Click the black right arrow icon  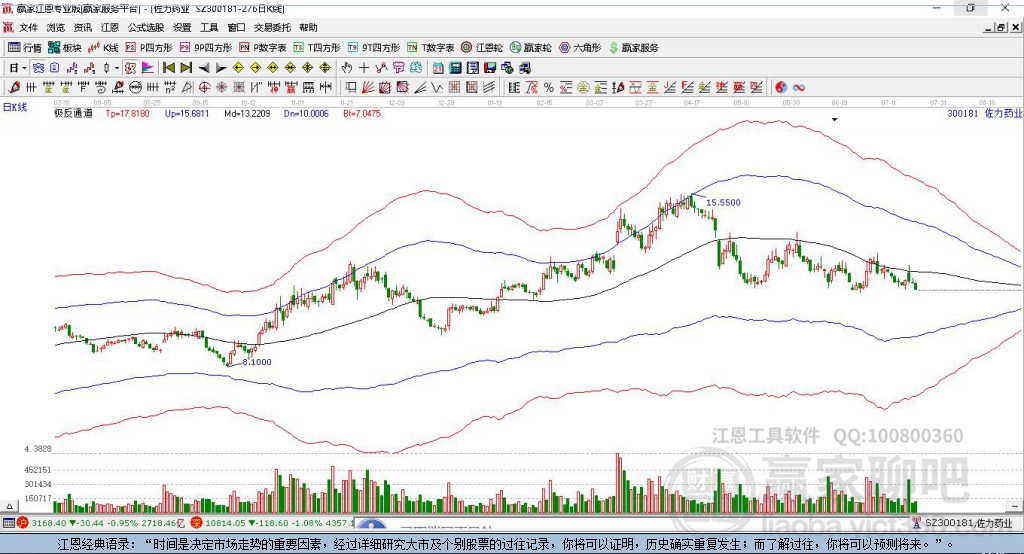(221, 68)
